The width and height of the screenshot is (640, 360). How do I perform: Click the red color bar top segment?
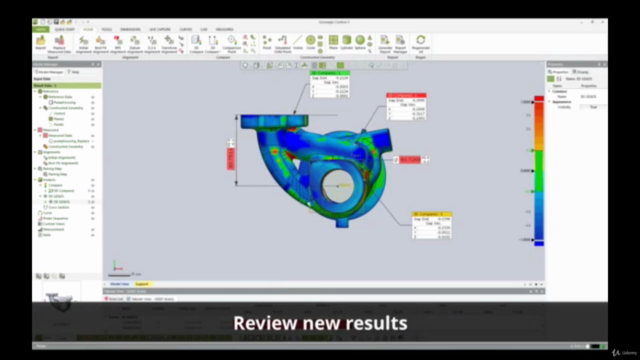(x=539, y=99)
